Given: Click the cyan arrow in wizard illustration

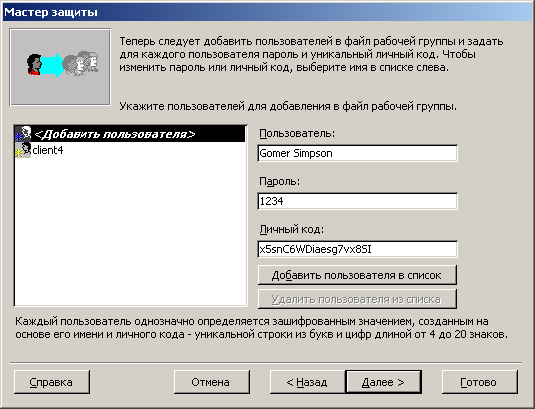Looking at the screenshot, I should point(52,65).
